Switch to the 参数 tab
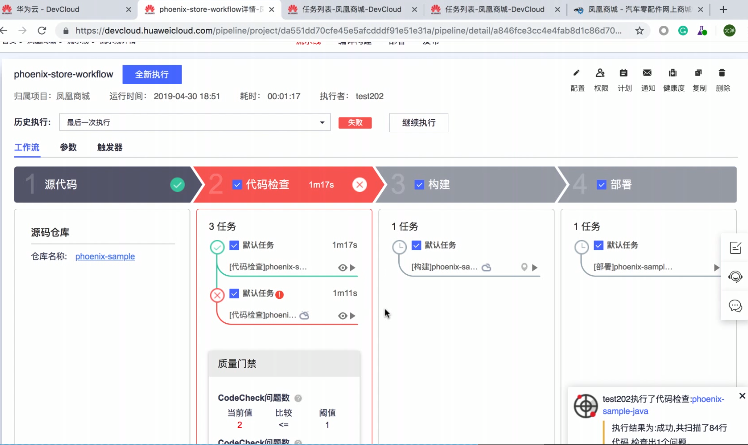748x445 pixels. pos(68,147)
